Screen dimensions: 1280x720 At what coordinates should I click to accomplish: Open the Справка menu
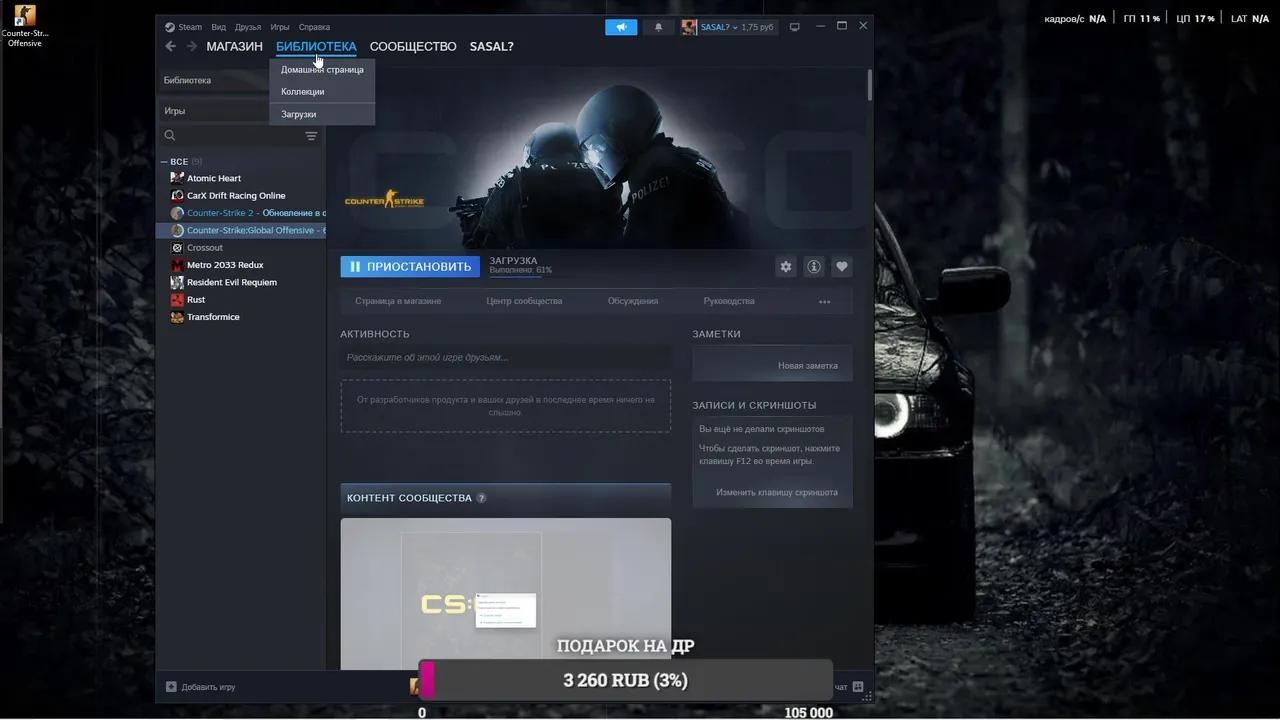point(314,27)
